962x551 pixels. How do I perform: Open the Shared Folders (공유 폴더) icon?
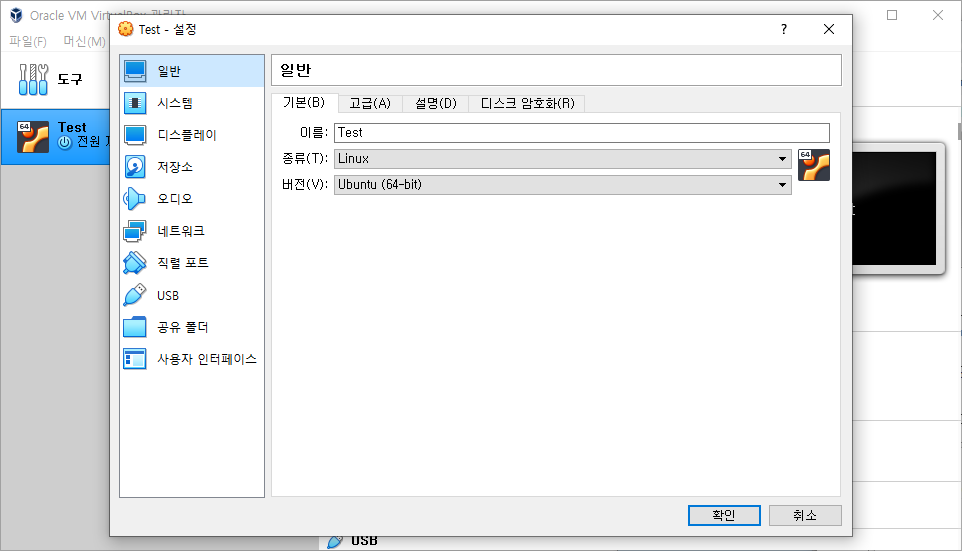[135, 327]
